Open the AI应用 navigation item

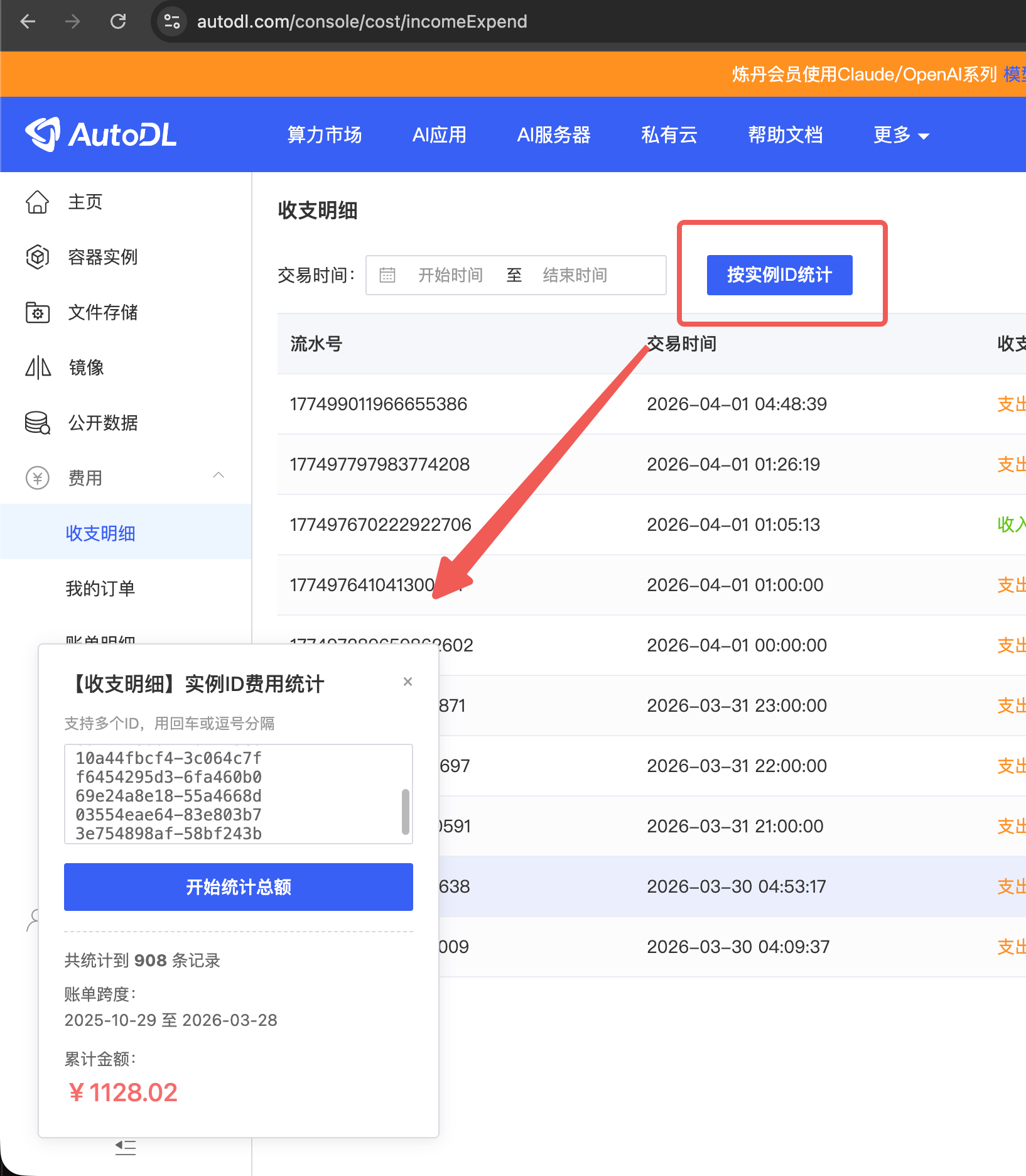[440, 134]
